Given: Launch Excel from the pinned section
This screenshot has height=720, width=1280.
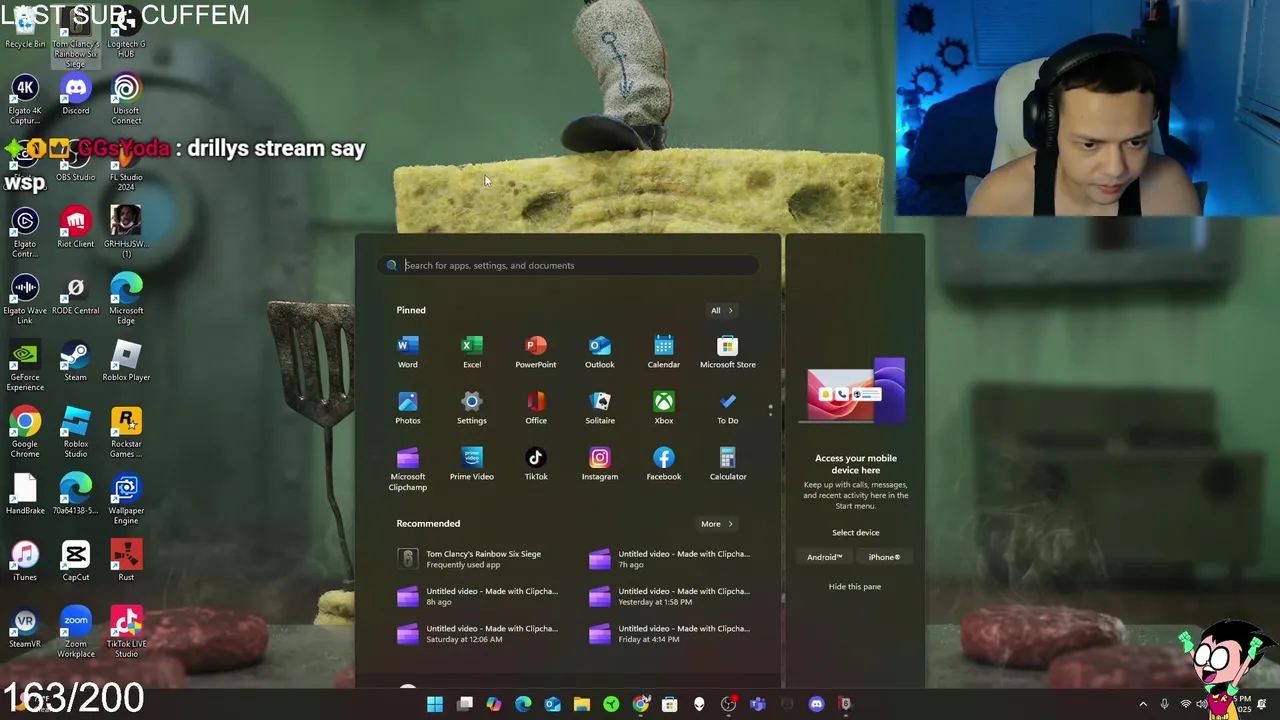Looking at the screenshot, I should 472,352.
